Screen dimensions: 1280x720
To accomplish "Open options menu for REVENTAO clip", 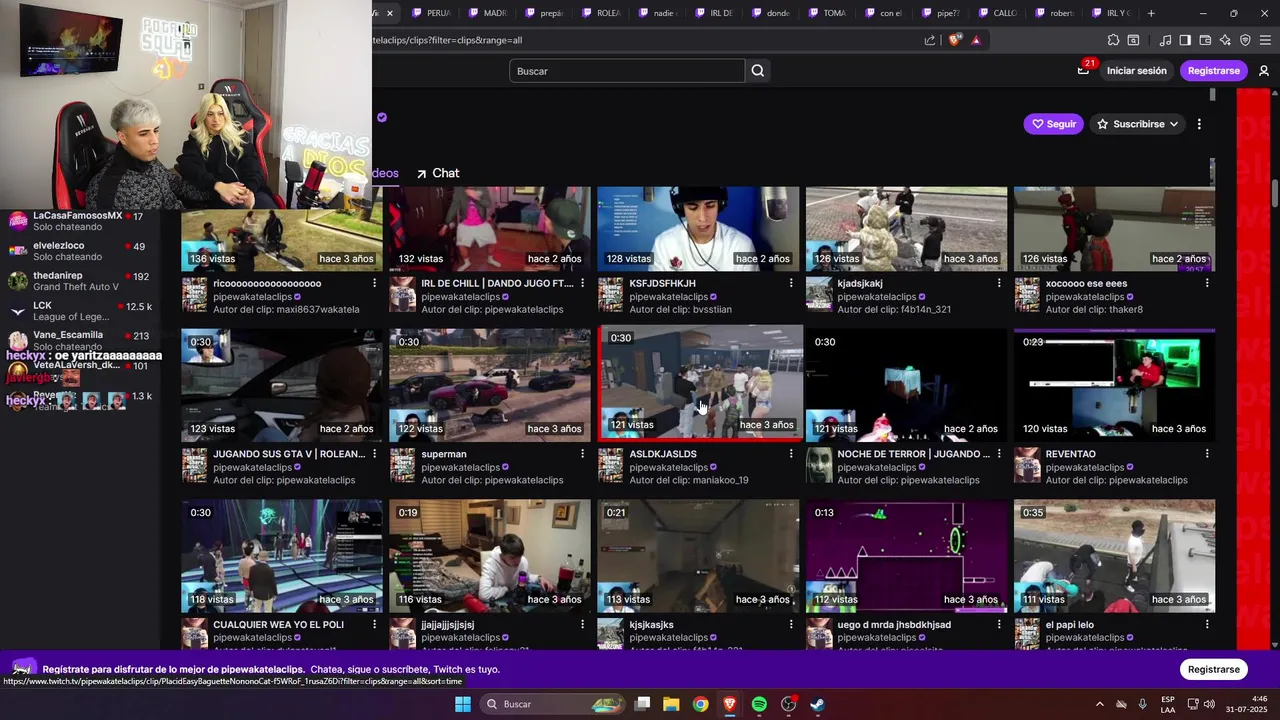I will click(1207, 454).
